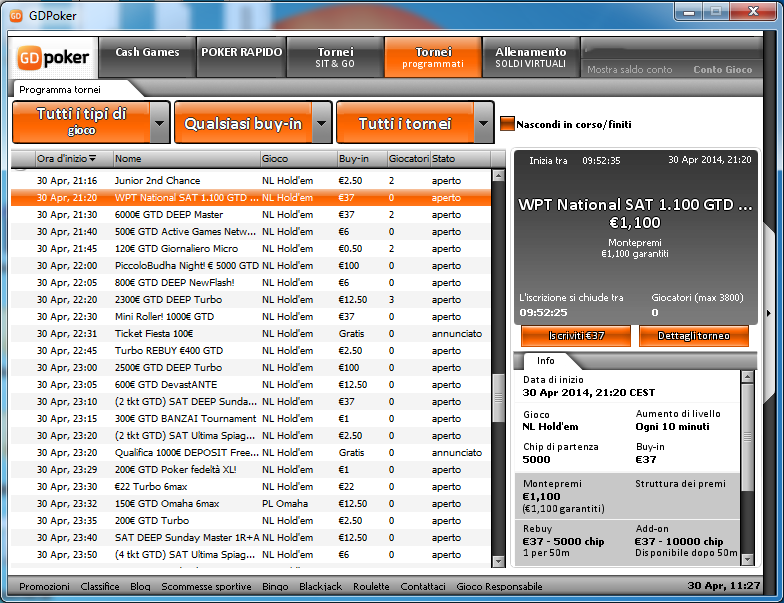784x603 pixels.
Task: Sort by Stato column header
Action: [460, 158]
